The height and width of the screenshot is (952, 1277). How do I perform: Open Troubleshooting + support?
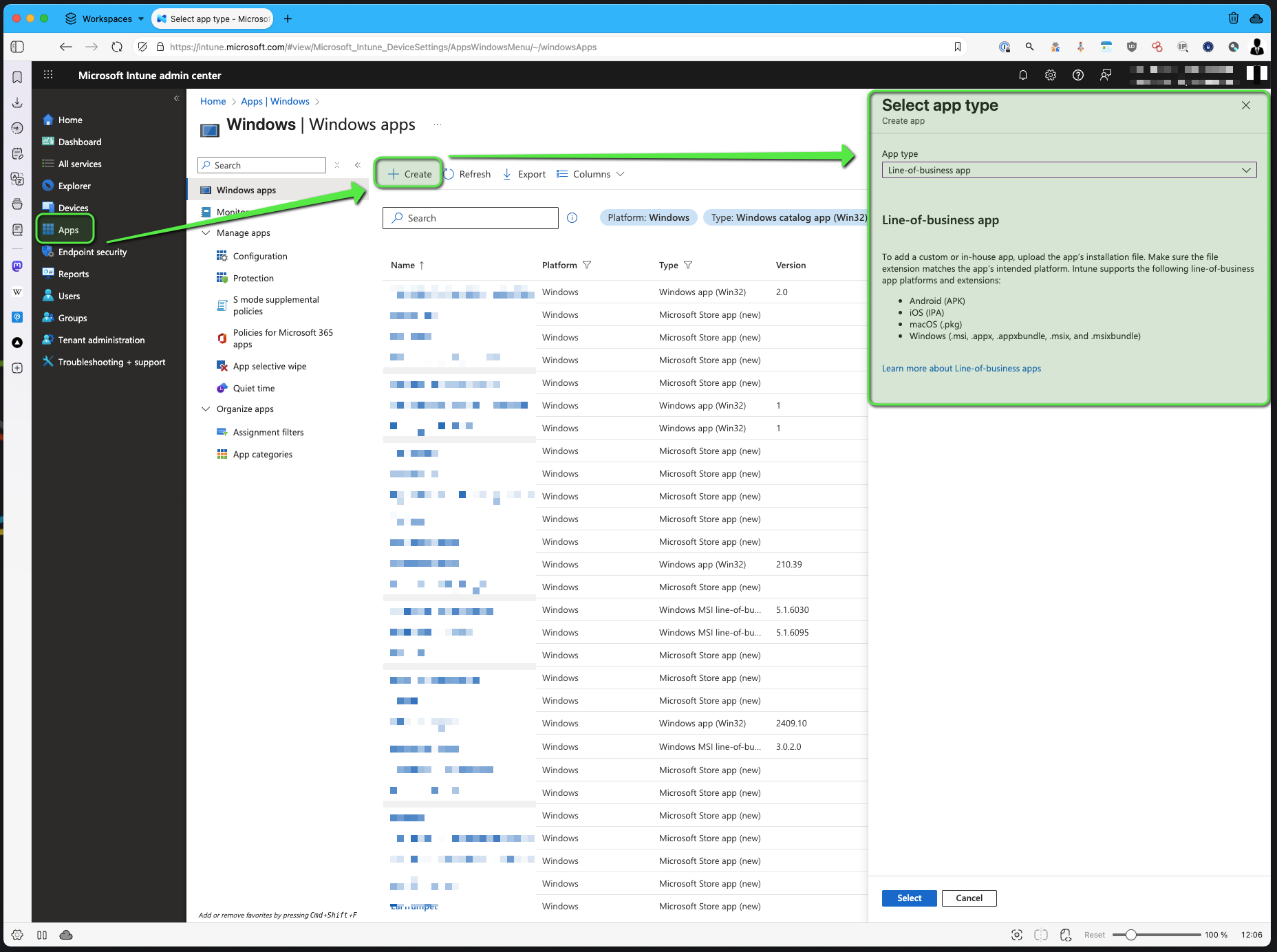pos(111,362)
